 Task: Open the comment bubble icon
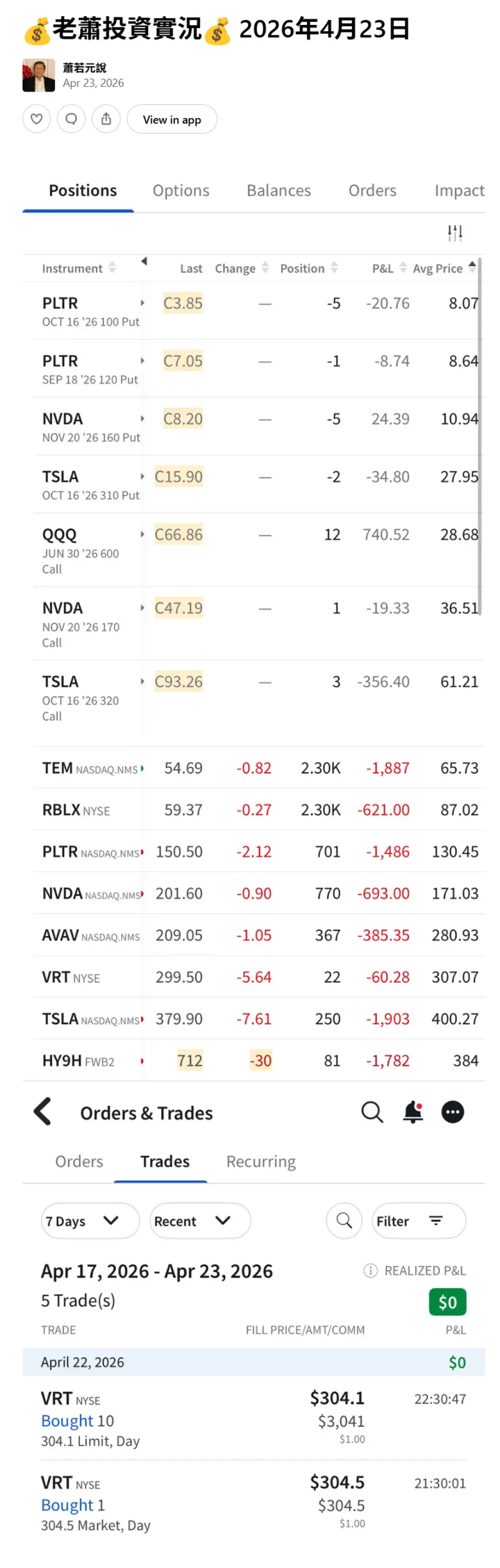[71, 119]
